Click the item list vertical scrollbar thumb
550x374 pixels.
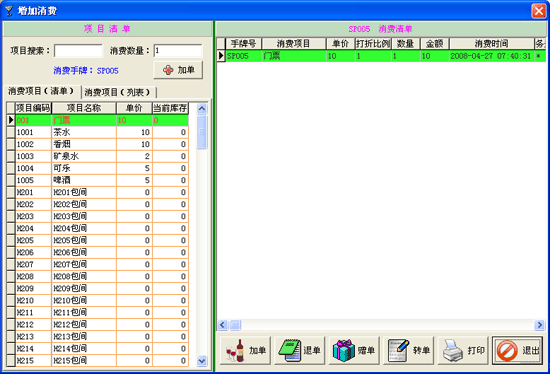point(202,132)
